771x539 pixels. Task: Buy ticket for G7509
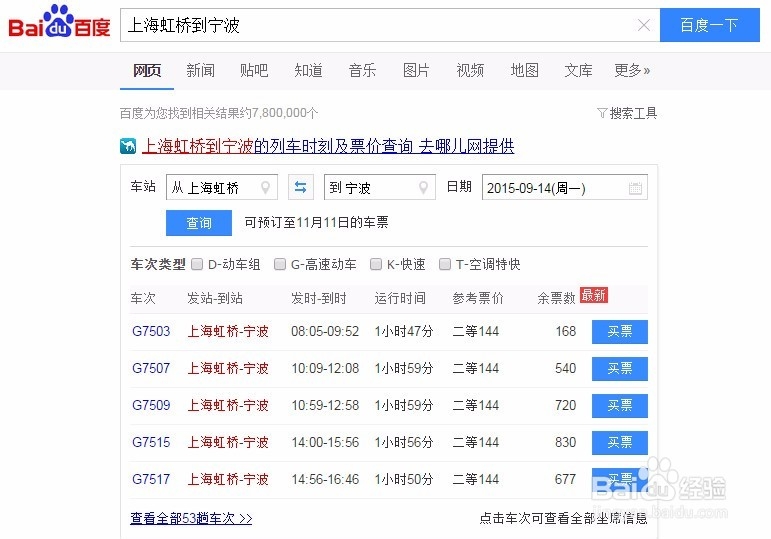pos(620,405)
